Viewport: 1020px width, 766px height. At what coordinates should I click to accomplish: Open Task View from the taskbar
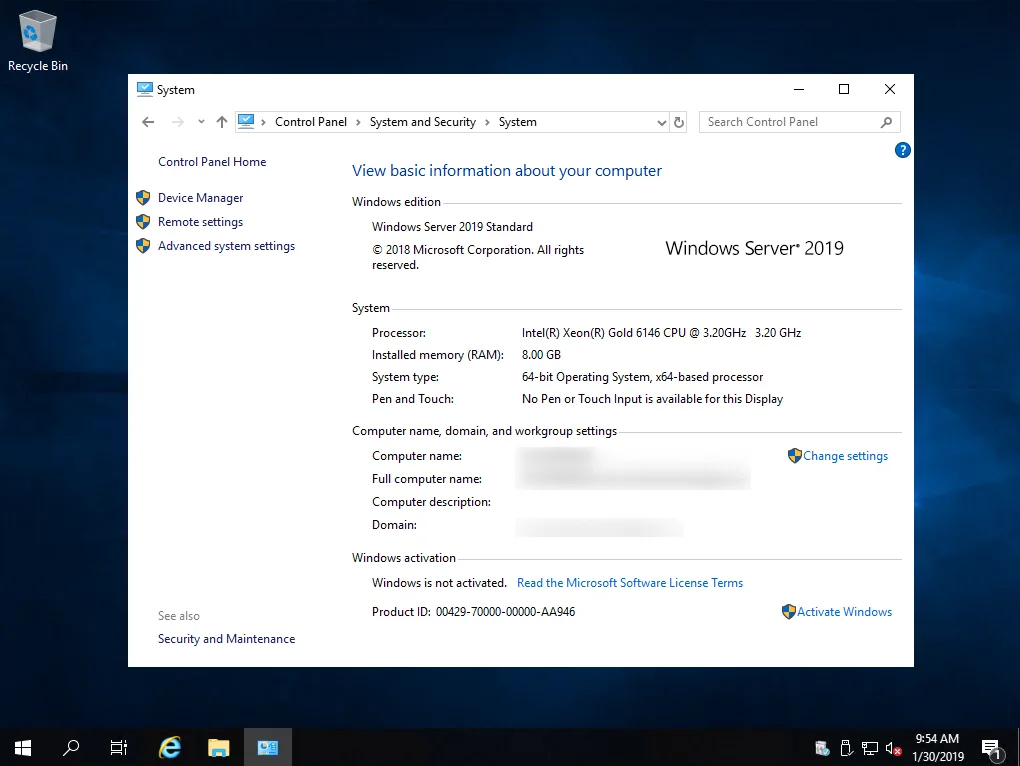click(x=118, y=747)
